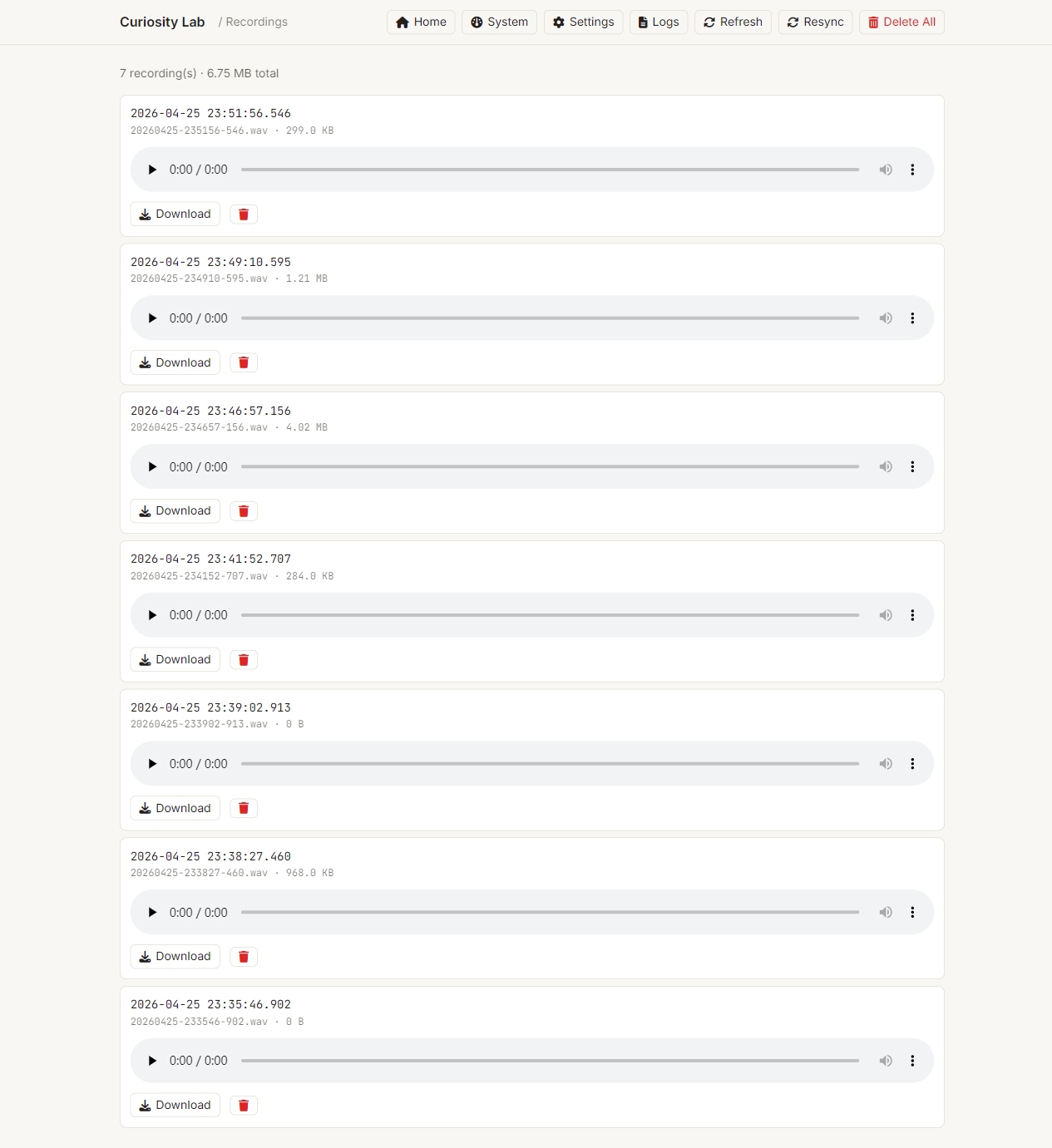
Task: Remove the 4.02 MB recording with trash icon
Action: click(244, 511)
